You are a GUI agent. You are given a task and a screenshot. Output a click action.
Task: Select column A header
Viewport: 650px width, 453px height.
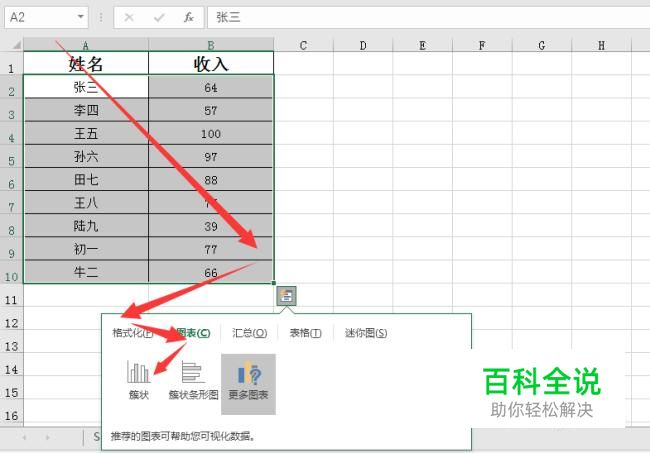pos(86,45)
